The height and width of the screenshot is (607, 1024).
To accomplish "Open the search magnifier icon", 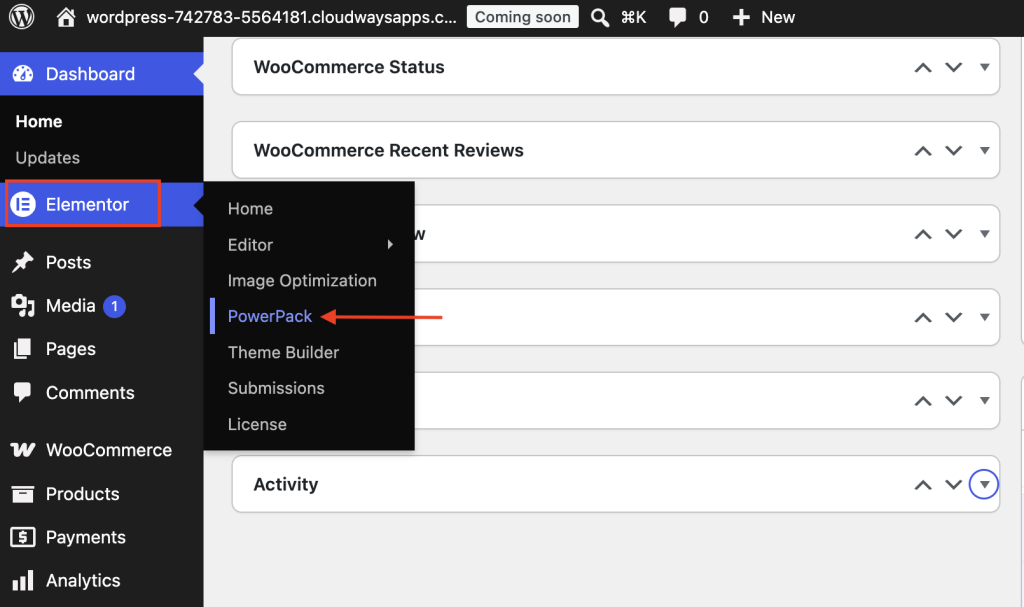I will 600,18.
